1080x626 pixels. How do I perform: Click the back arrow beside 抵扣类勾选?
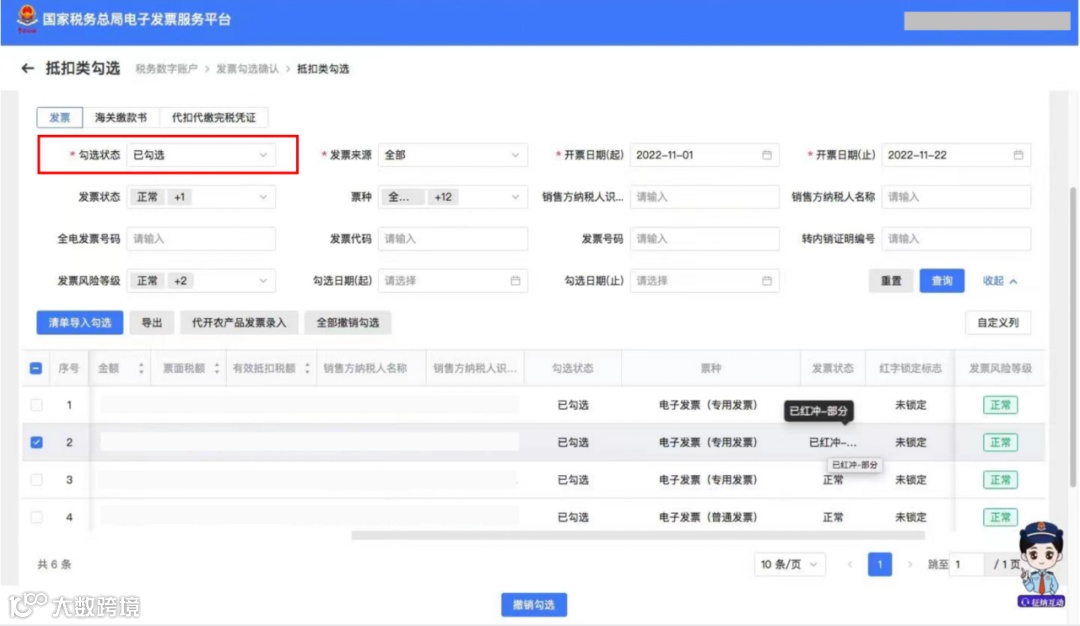tap(28, 67)
